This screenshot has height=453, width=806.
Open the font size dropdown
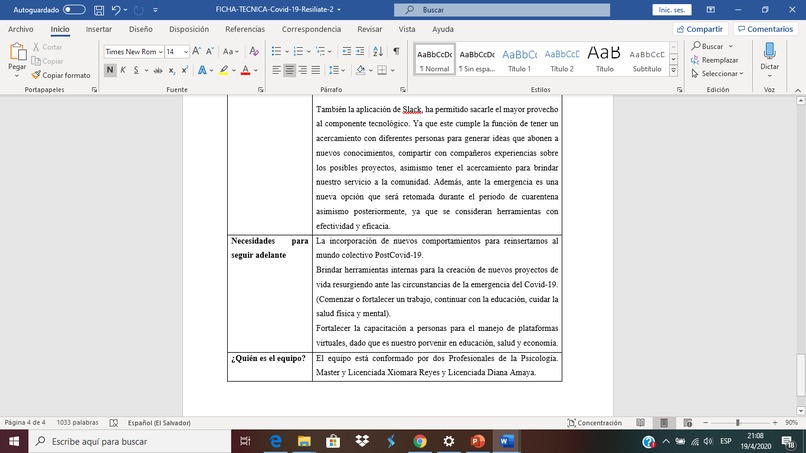click(x=186, y=52)
